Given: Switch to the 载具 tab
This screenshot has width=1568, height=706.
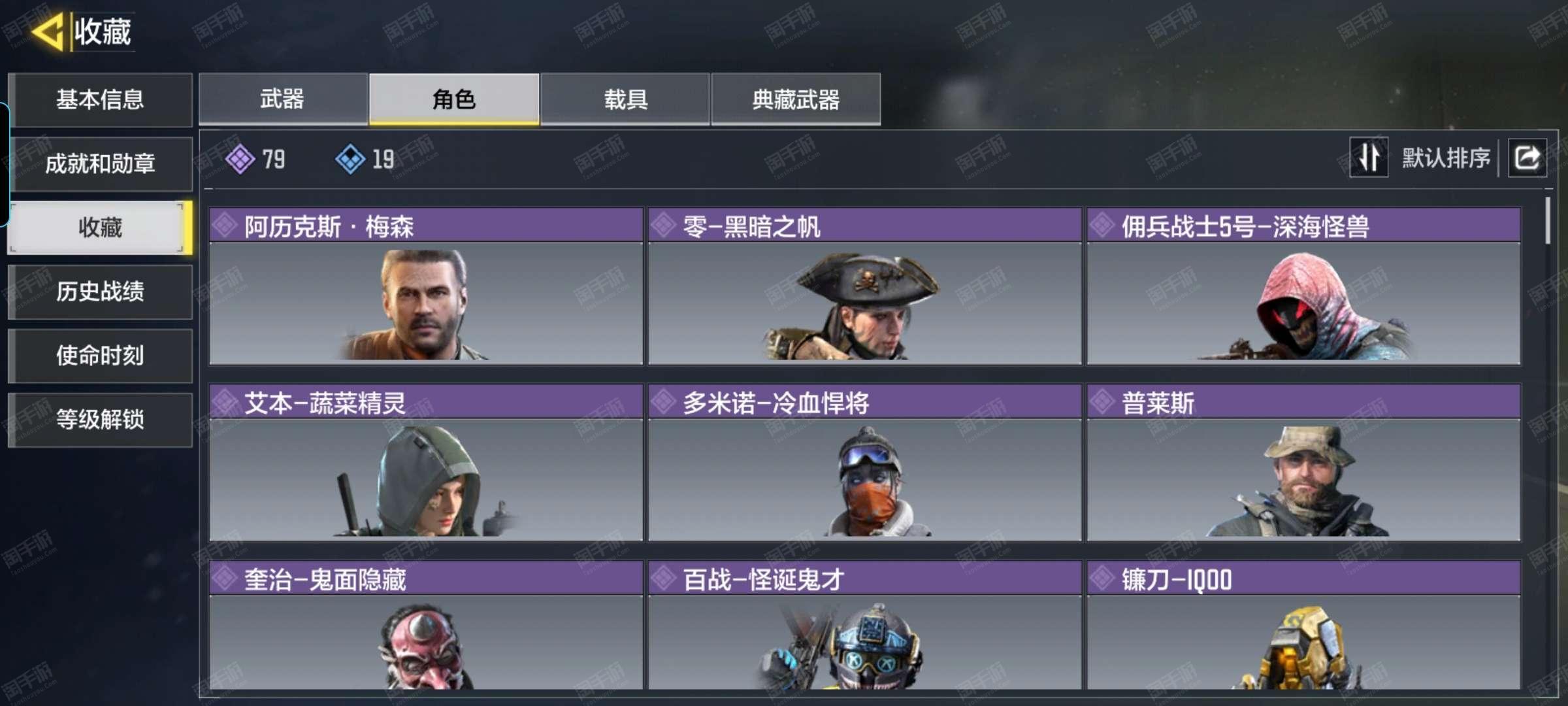Looking at the screenshot, I should [x=625, y=99].
